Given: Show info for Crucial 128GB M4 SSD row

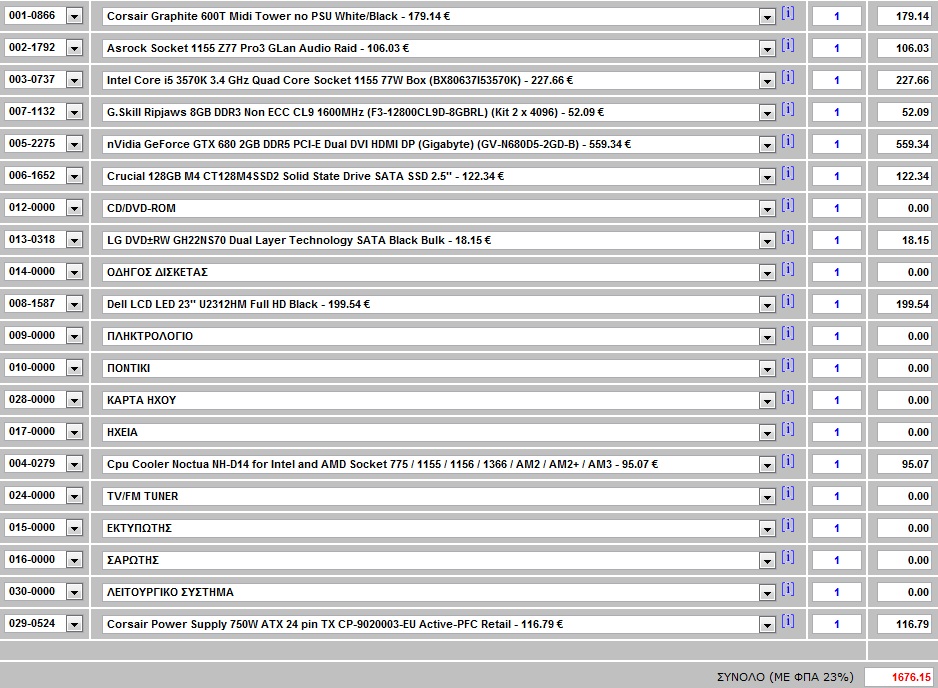Looking at the screenshot, I should [x=788, y=173].
